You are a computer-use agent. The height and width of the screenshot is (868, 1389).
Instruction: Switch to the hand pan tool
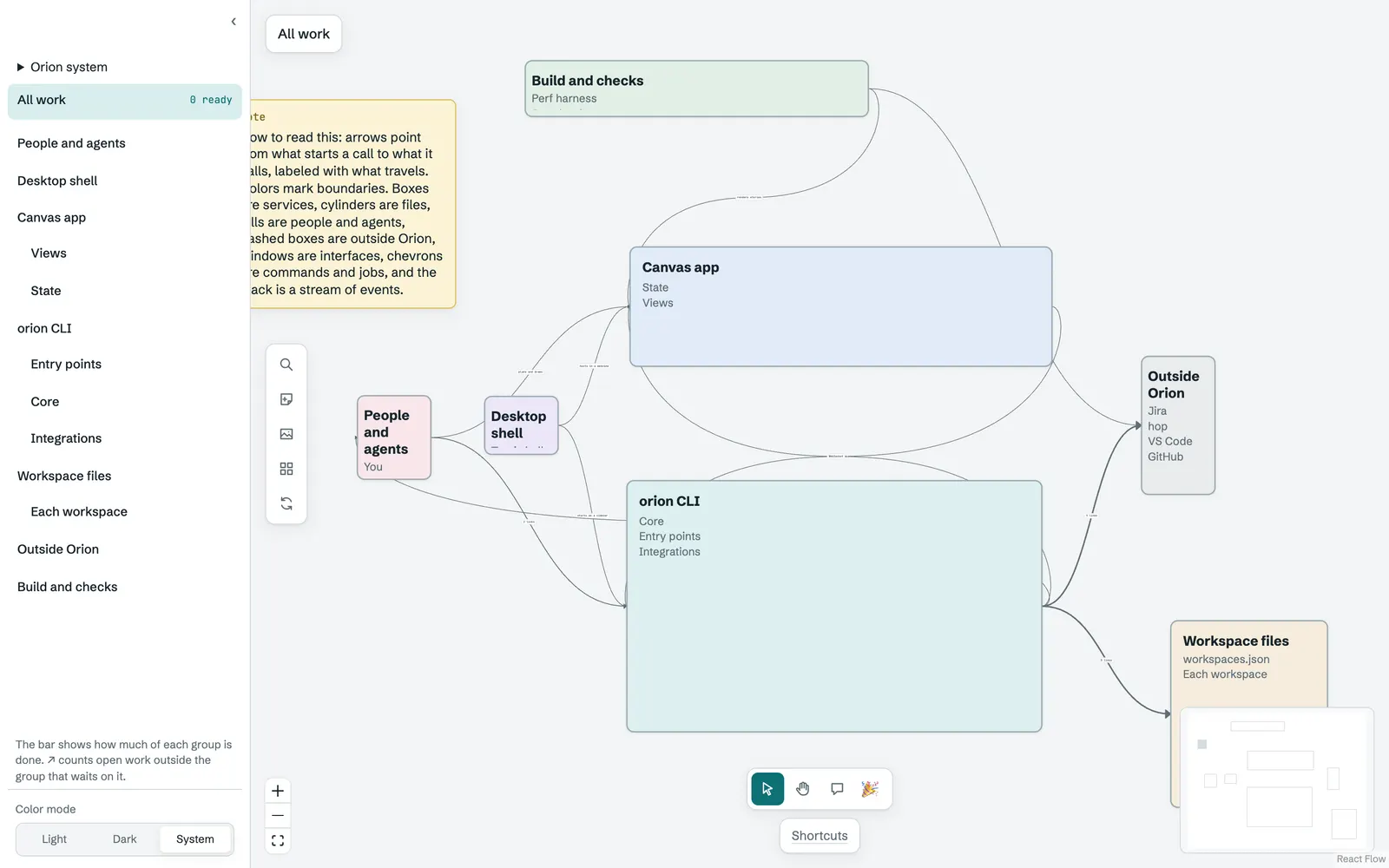(x=803, y=789)
